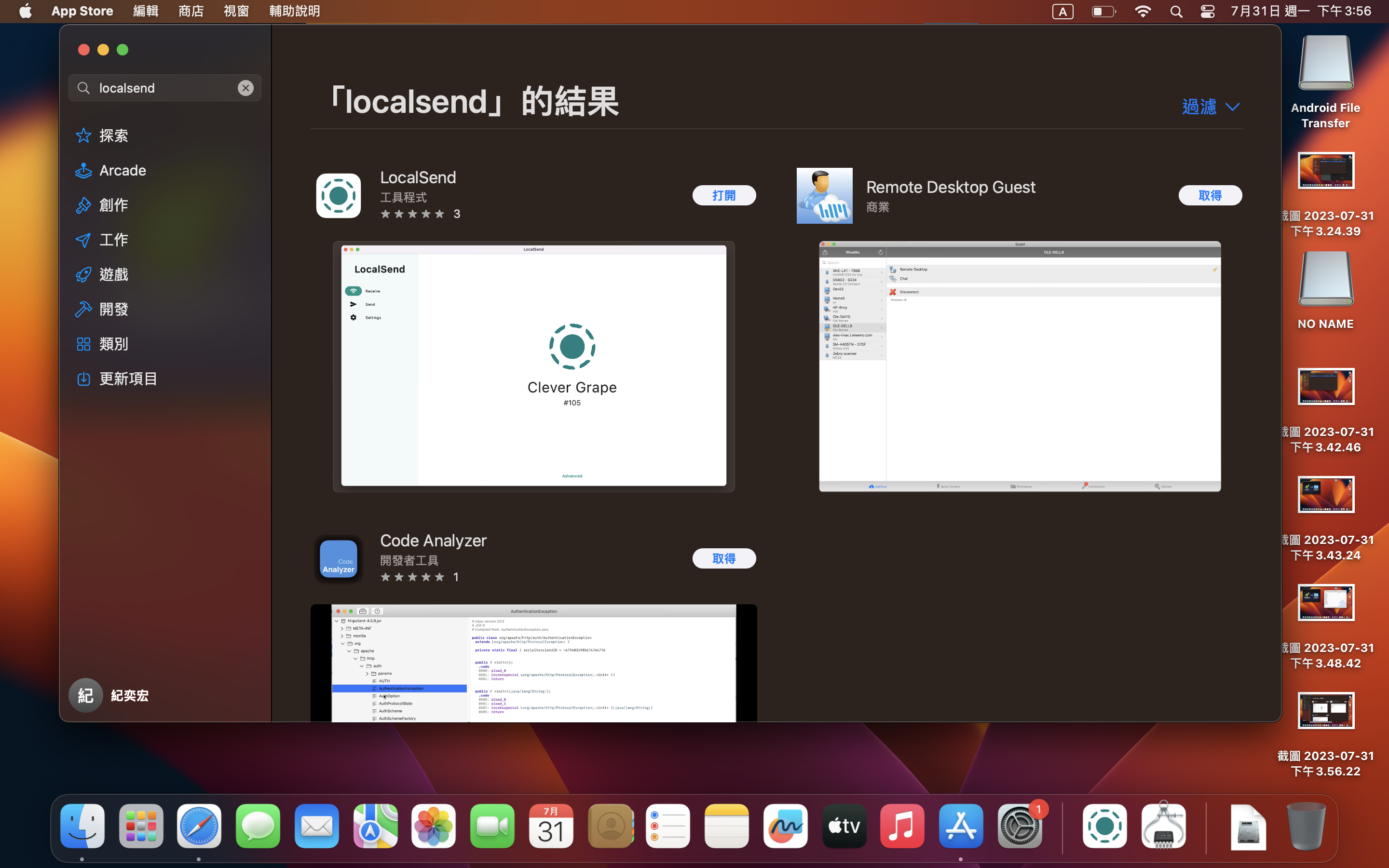Open Messages from the Dock
Image resolution: width=1389 pixels, height=868 pixels.
(258, 826)
